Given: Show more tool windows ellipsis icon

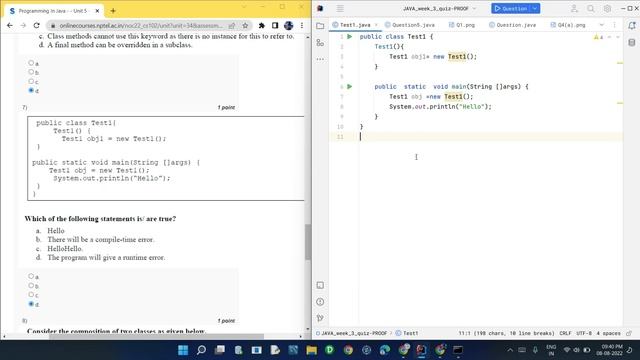Looking at the screenshot, I should point(320,59).
